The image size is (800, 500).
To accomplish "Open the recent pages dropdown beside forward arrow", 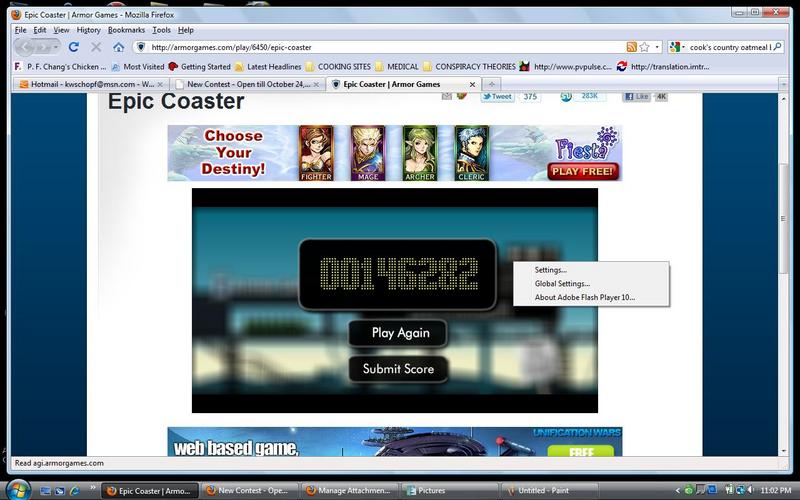I will pyautogui.click(x=55, y=47).
